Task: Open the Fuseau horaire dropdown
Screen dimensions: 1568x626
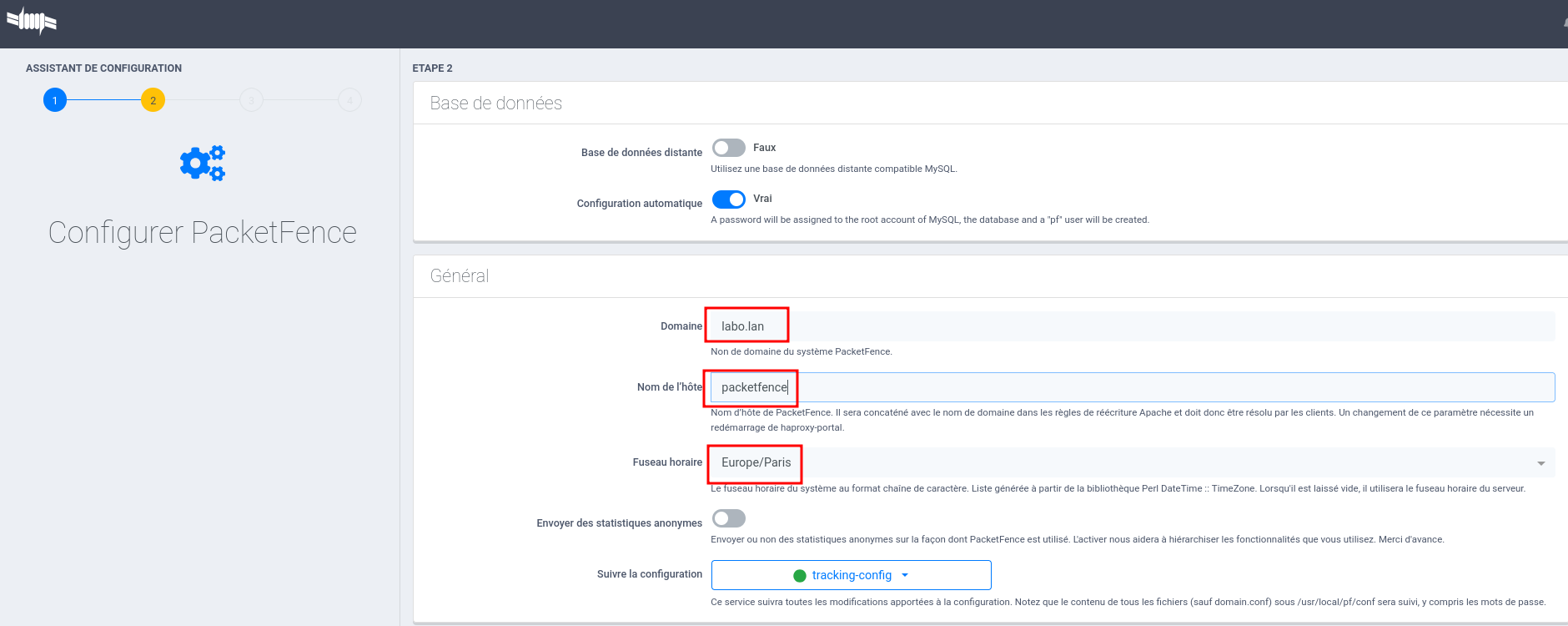Action: pos(1133,462)
